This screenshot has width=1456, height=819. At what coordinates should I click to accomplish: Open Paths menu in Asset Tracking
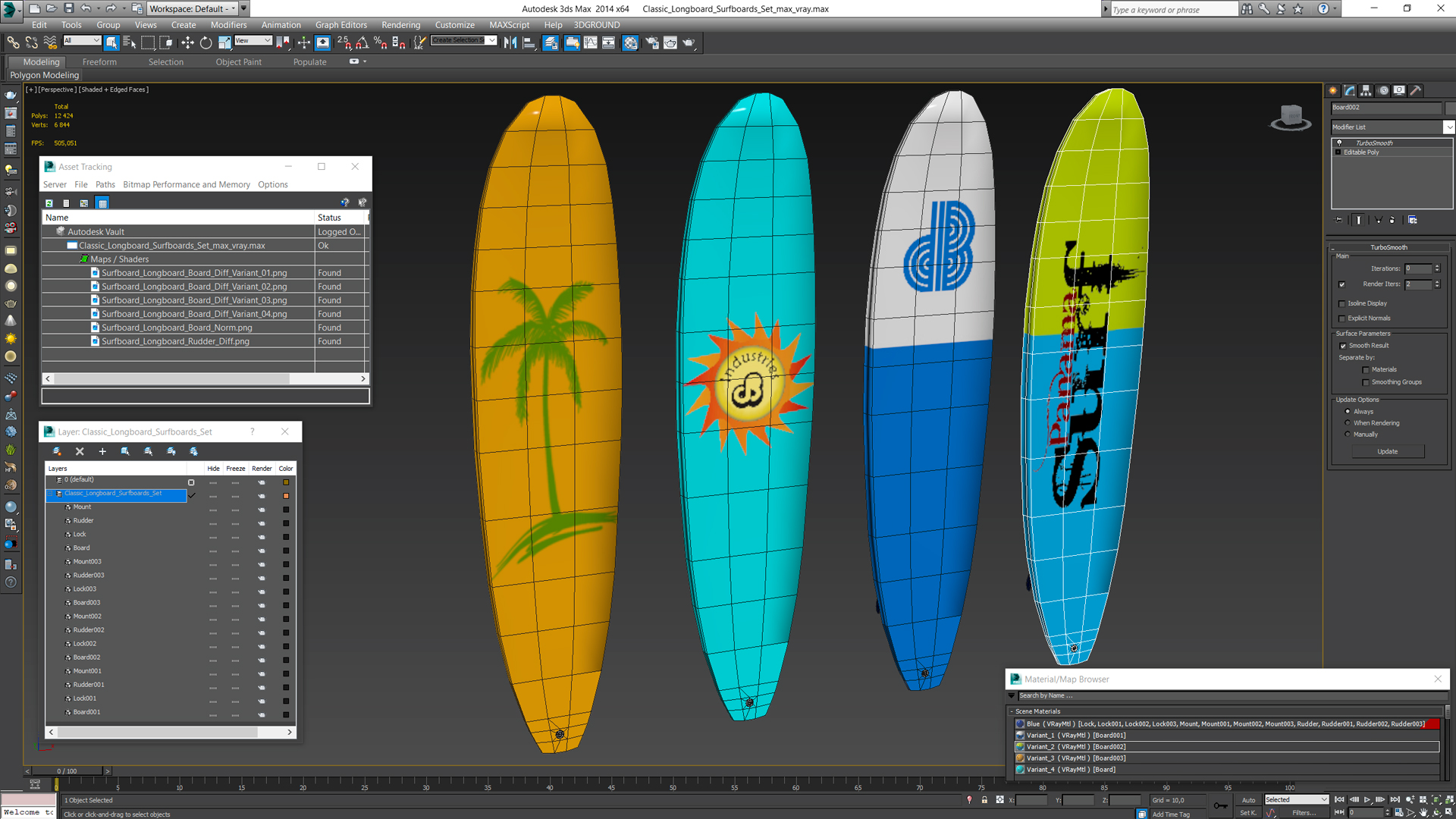click(105, 184)
